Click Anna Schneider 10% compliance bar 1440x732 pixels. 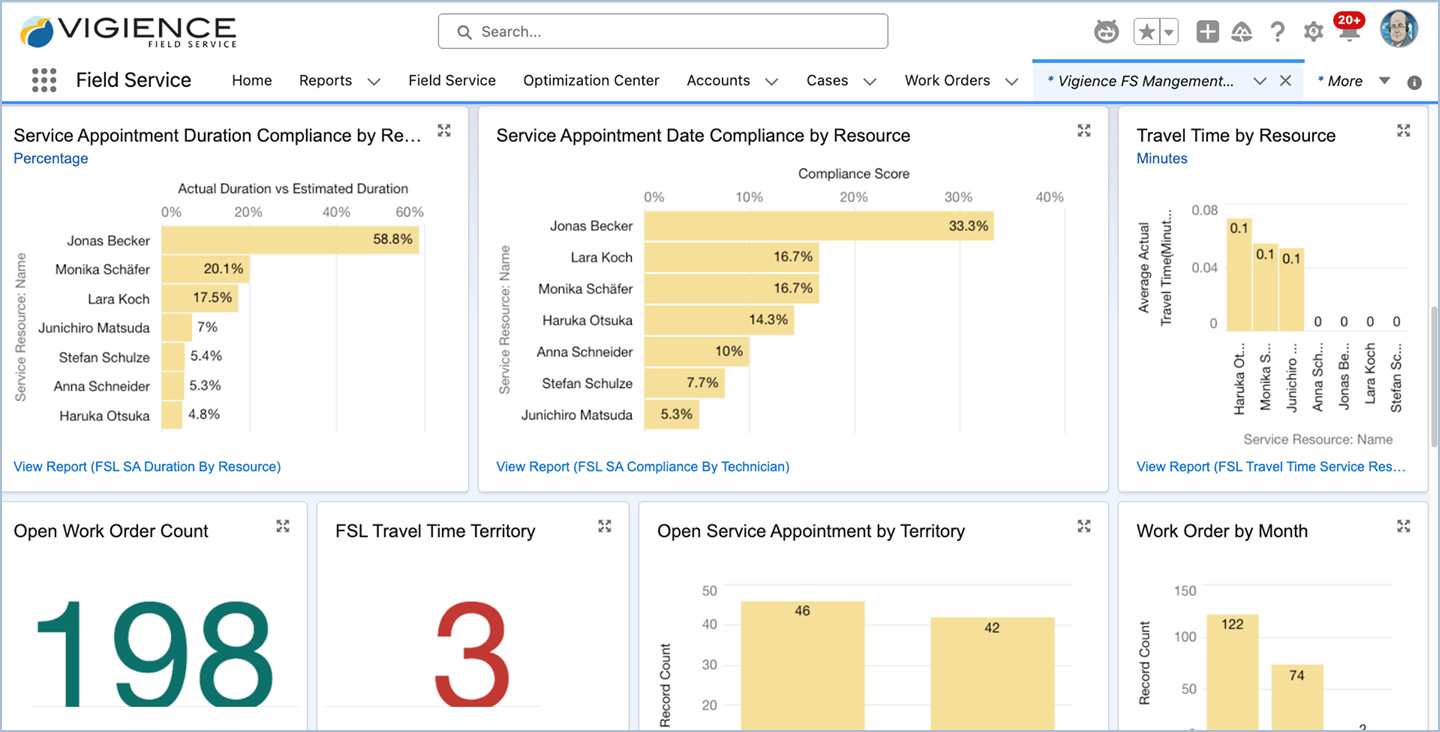(x=697, y=352)
